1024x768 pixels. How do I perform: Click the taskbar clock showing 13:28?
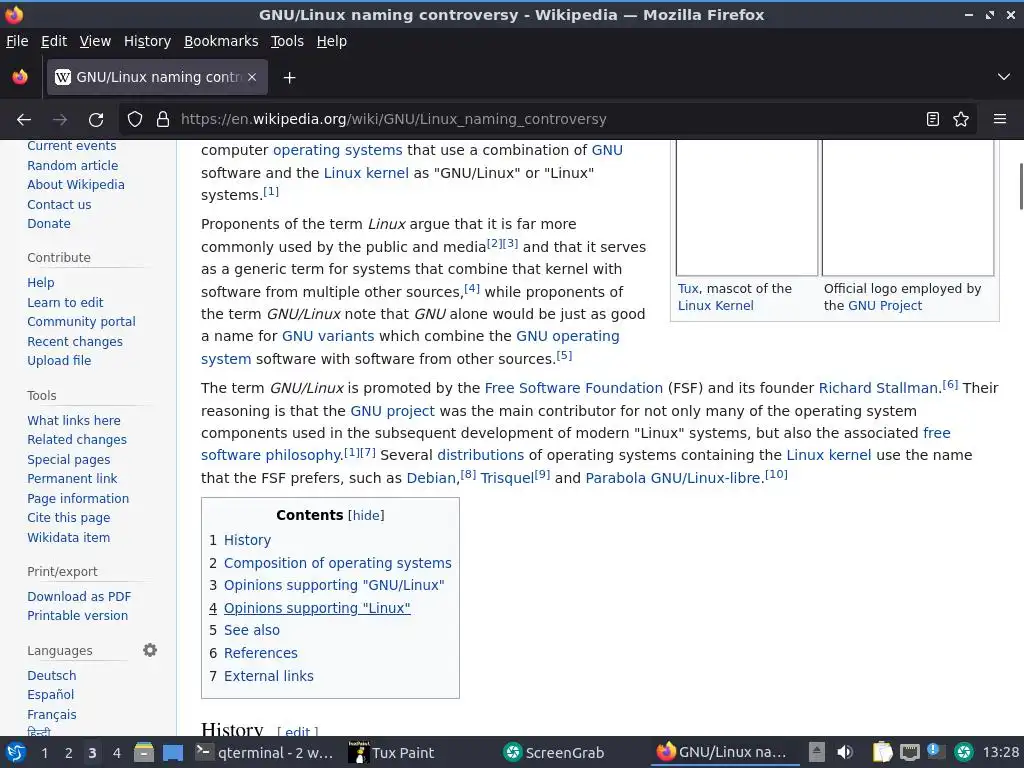[x=1000, y=752]
